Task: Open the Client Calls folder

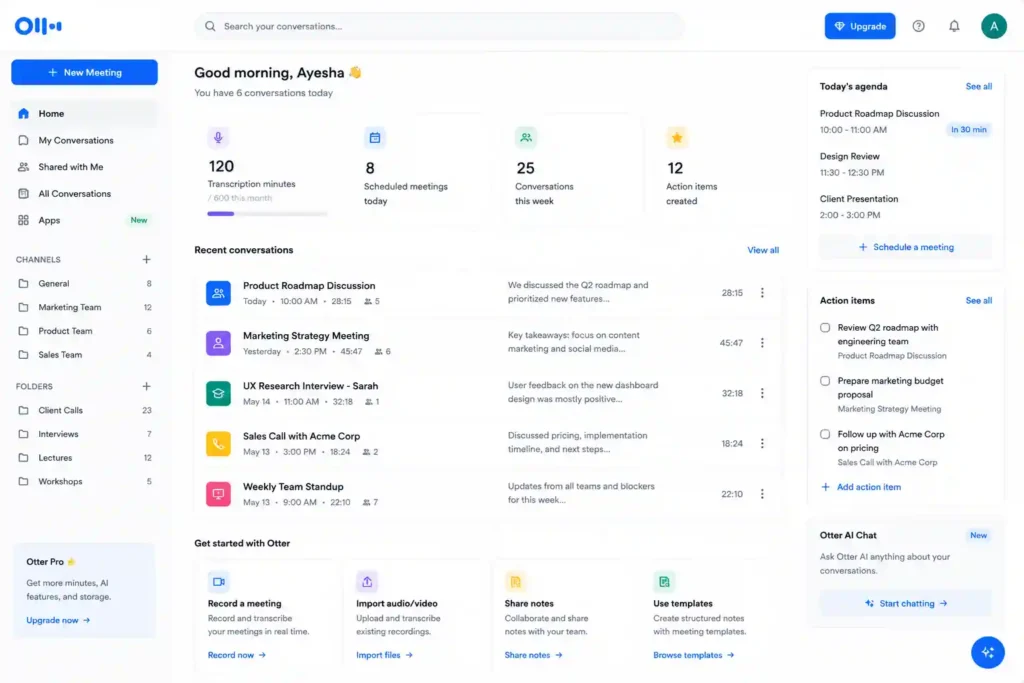Action: [x=84, y=410]
